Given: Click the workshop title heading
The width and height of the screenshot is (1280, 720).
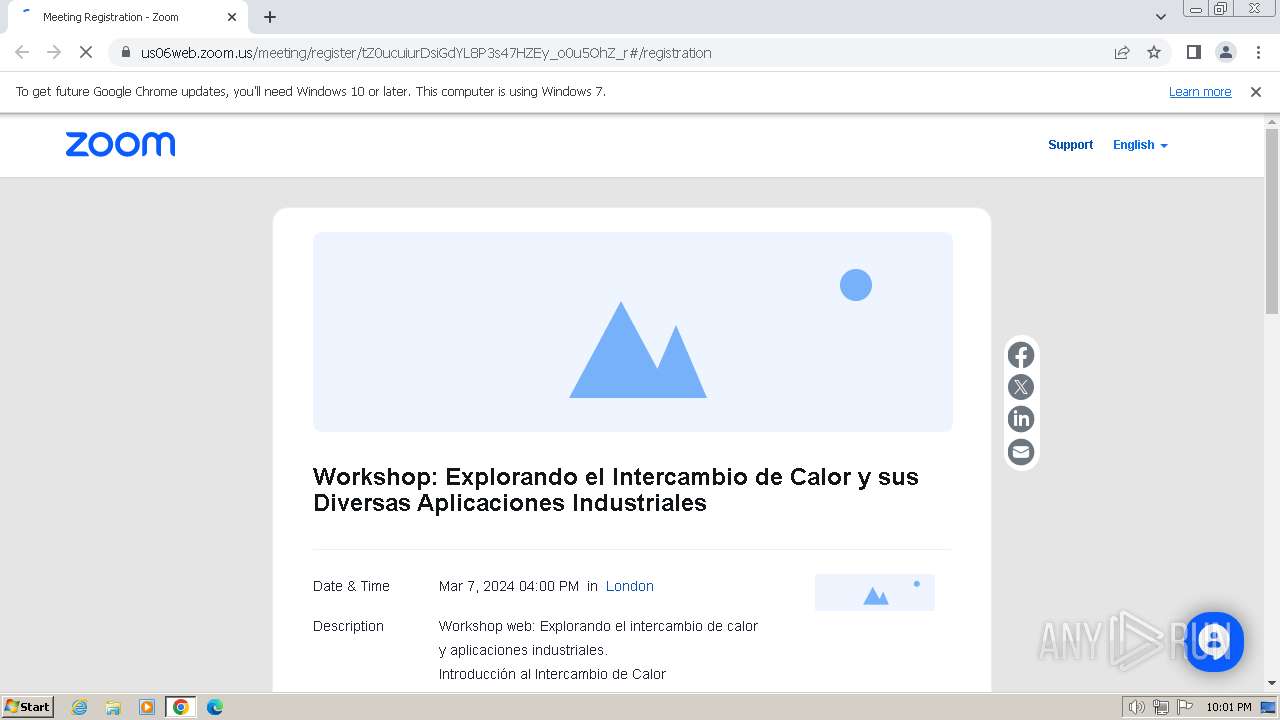Looking at the screenshot, I should (x=616, y=490).
